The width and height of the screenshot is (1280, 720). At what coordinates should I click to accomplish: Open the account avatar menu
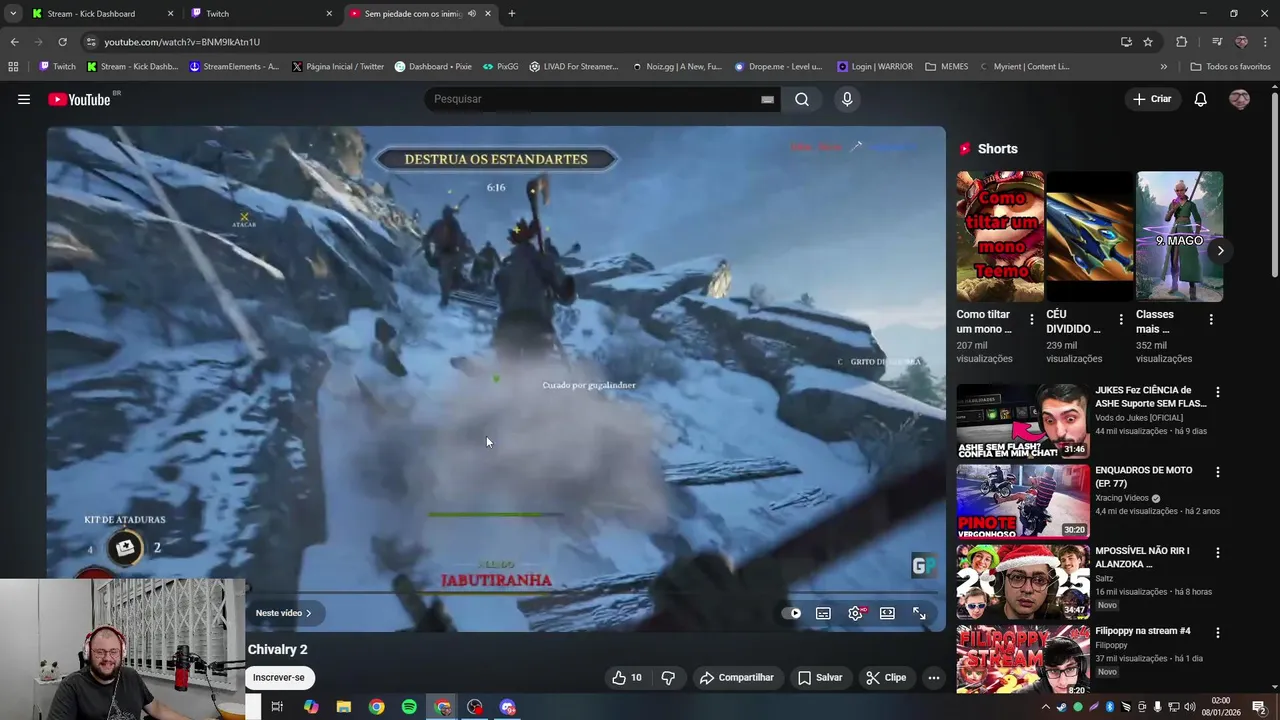(x=1239, y=99)
